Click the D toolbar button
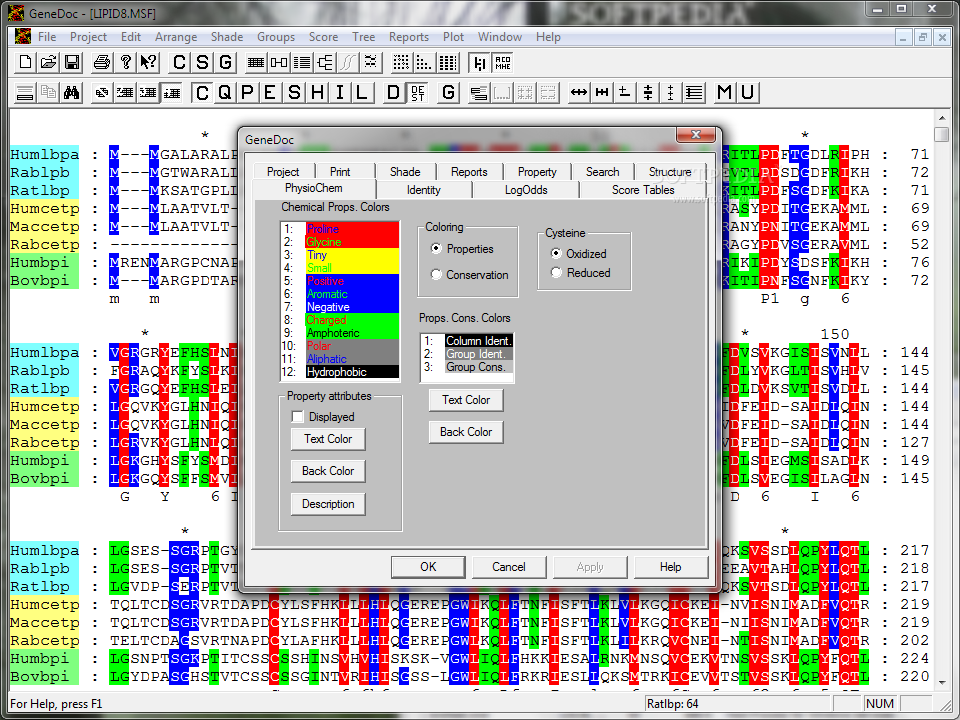The image size is (960, 720). pyautogui.click(x=394, y=93)
